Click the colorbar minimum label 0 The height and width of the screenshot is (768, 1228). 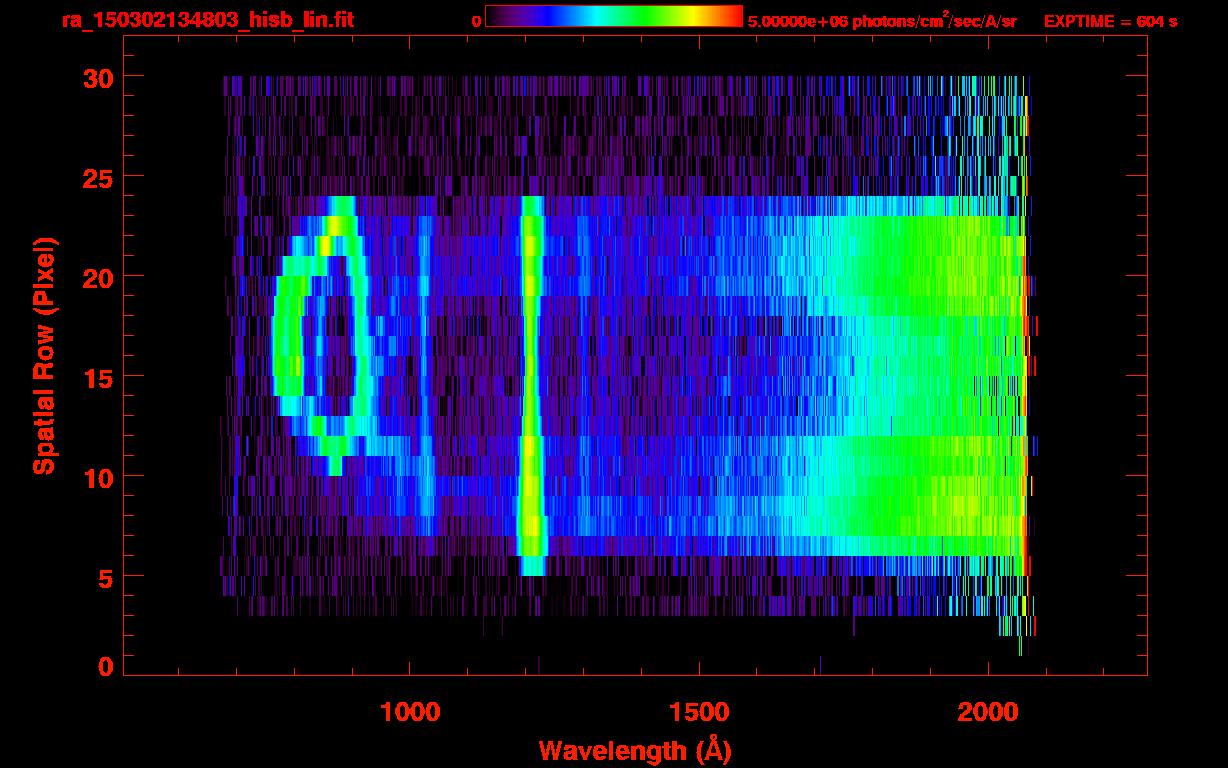click(476, 21)
